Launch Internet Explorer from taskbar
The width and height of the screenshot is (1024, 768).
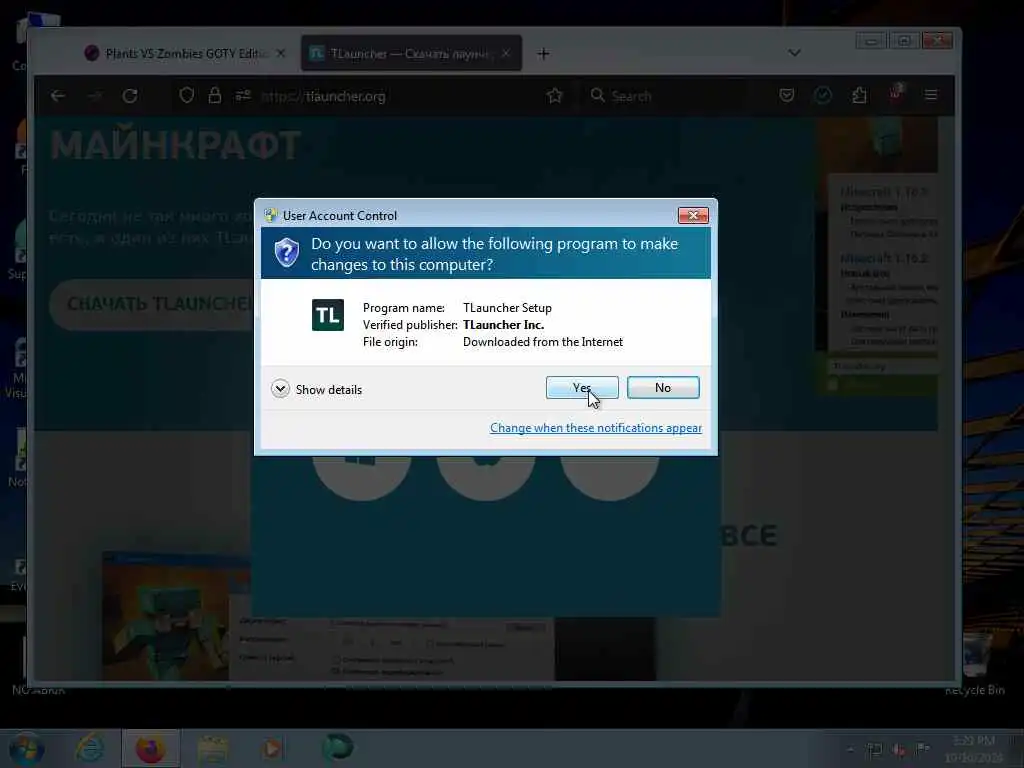point(89,748)
